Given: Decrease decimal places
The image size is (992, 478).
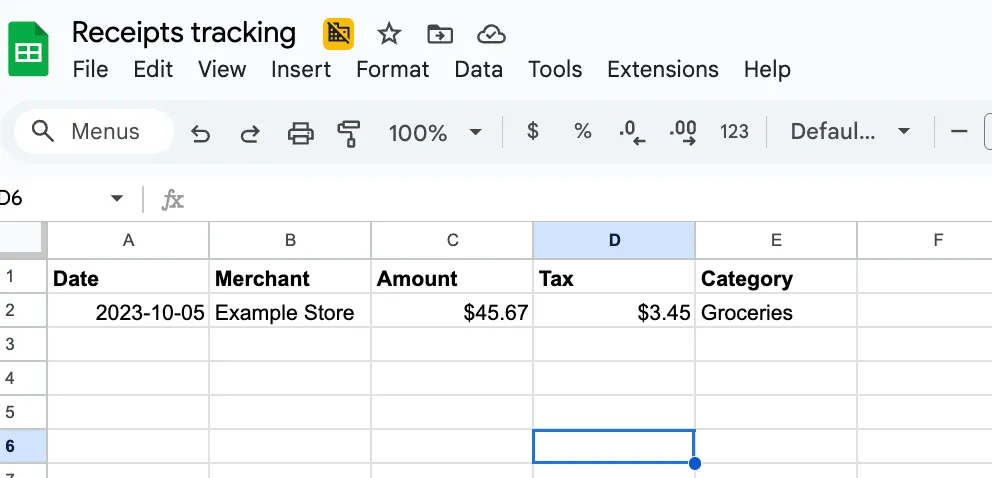Looking at the screenshot, I should tap(632, 133).
